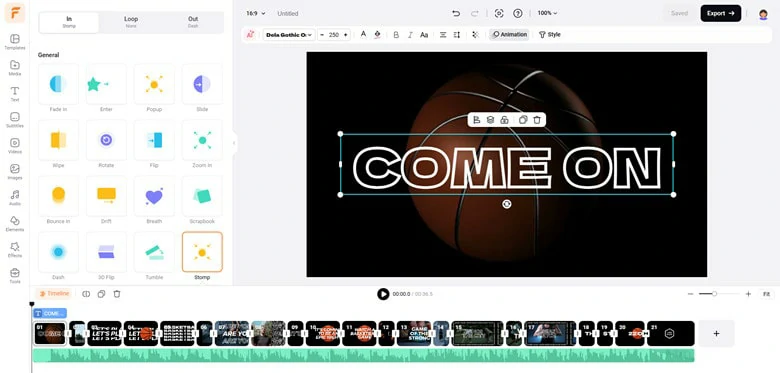Open the user profile avatar
Screen dimensions: 780x373
(763, 14)
